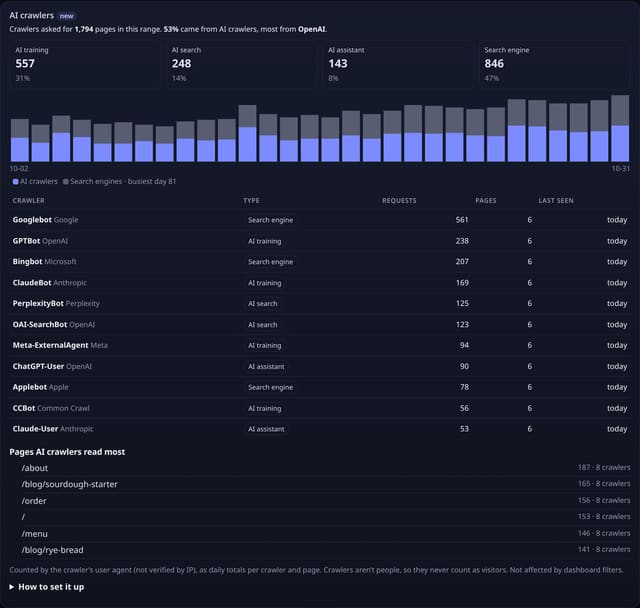Click the Applebot crawler name
640x608 pixels.
pyautogui.click(x=30, y=387)
